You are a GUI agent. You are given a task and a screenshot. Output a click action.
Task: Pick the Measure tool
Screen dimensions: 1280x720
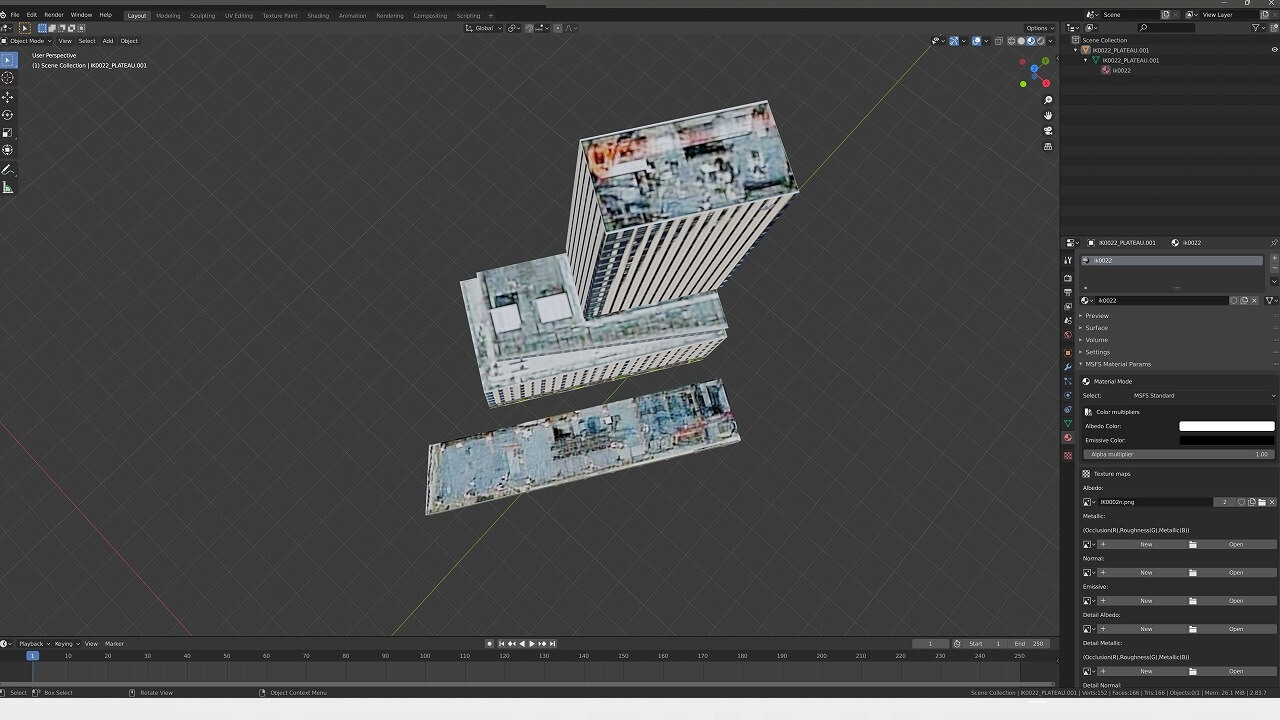(8, 188)
